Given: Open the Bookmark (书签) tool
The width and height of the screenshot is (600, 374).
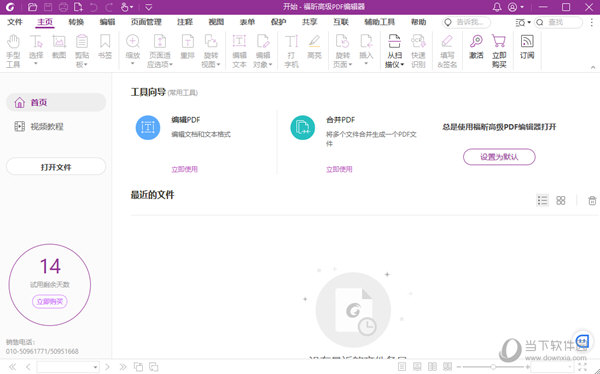Looking at the screenshot, I should click(x=105, y=46).
